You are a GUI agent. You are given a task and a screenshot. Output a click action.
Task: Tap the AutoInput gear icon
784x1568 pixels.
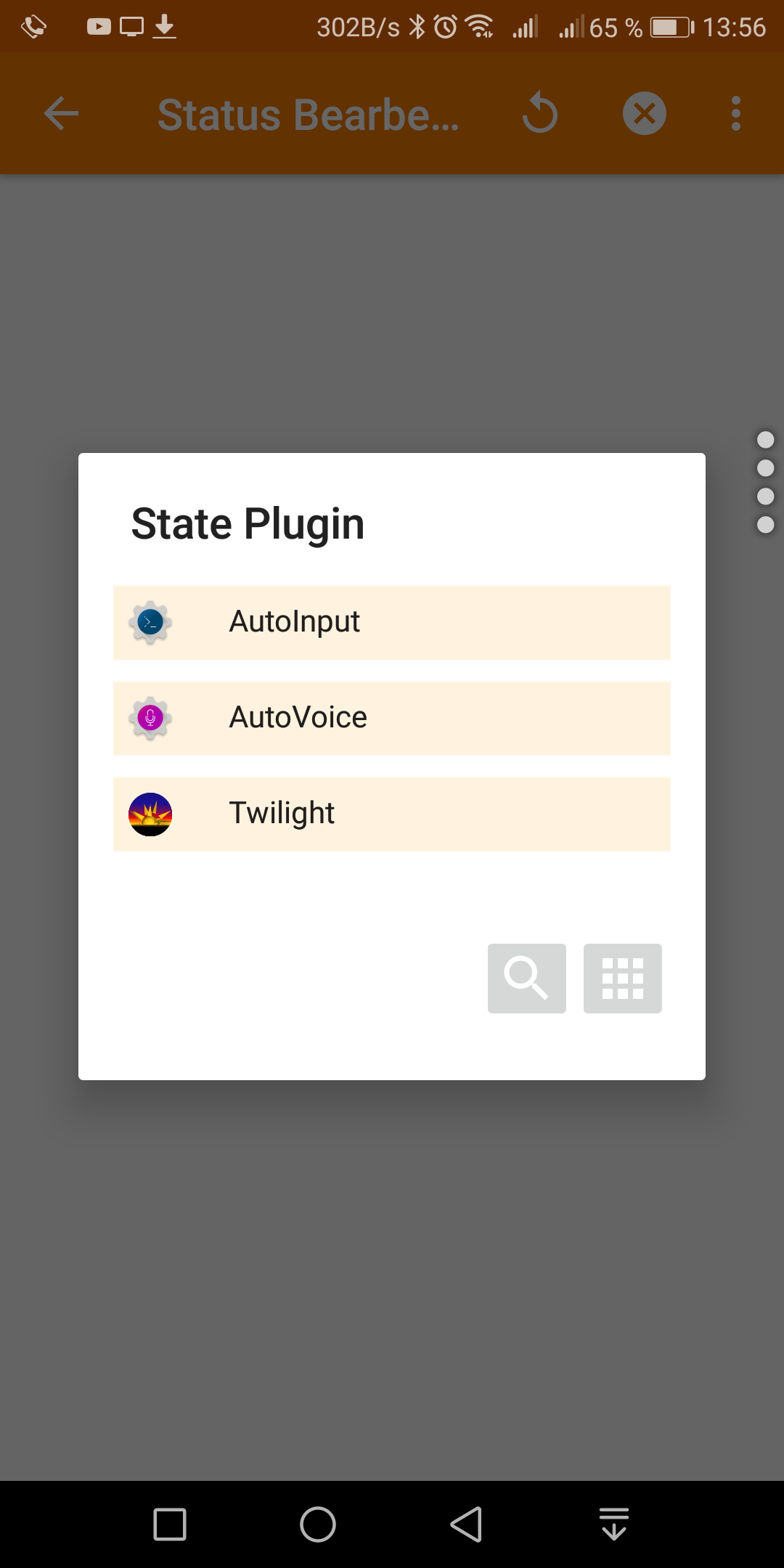click(x=150, y=622)
